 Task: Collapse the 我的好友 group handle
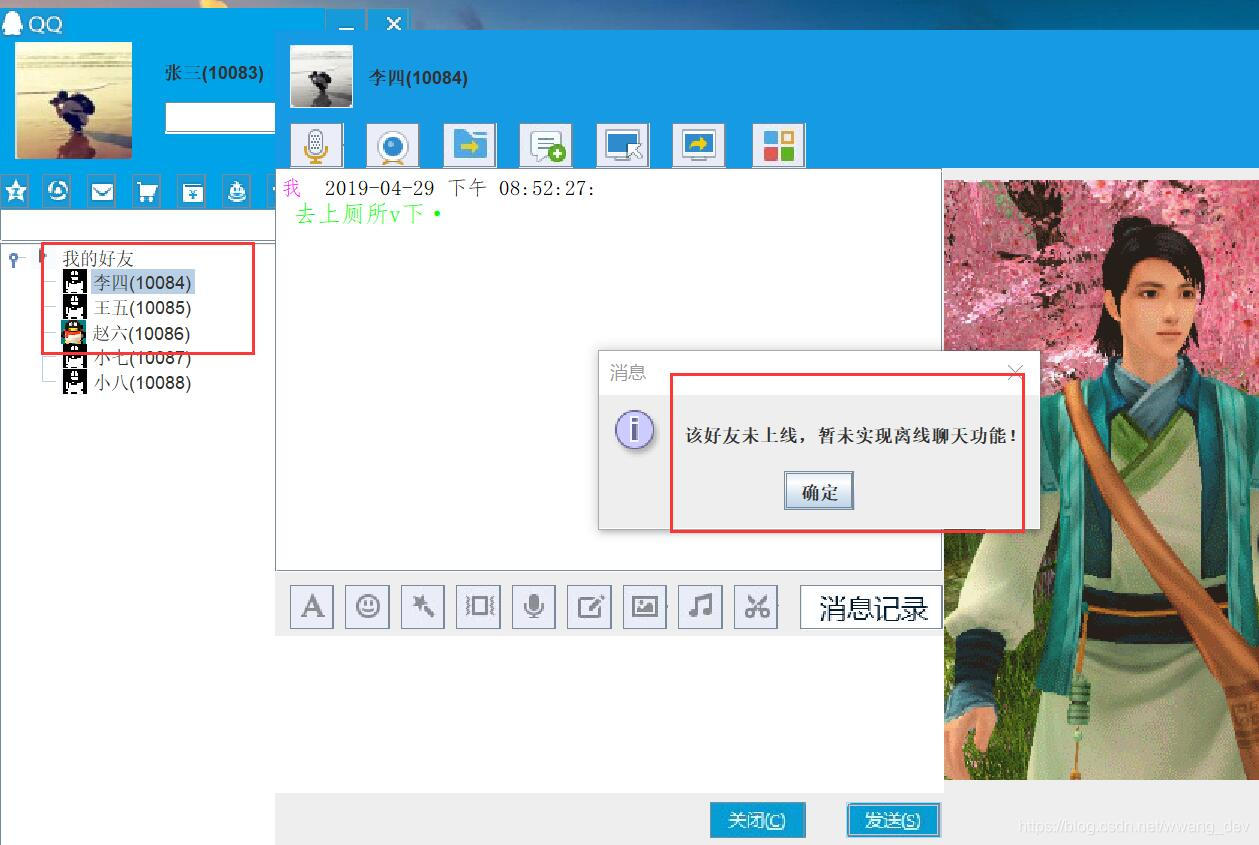click(14, 259)
